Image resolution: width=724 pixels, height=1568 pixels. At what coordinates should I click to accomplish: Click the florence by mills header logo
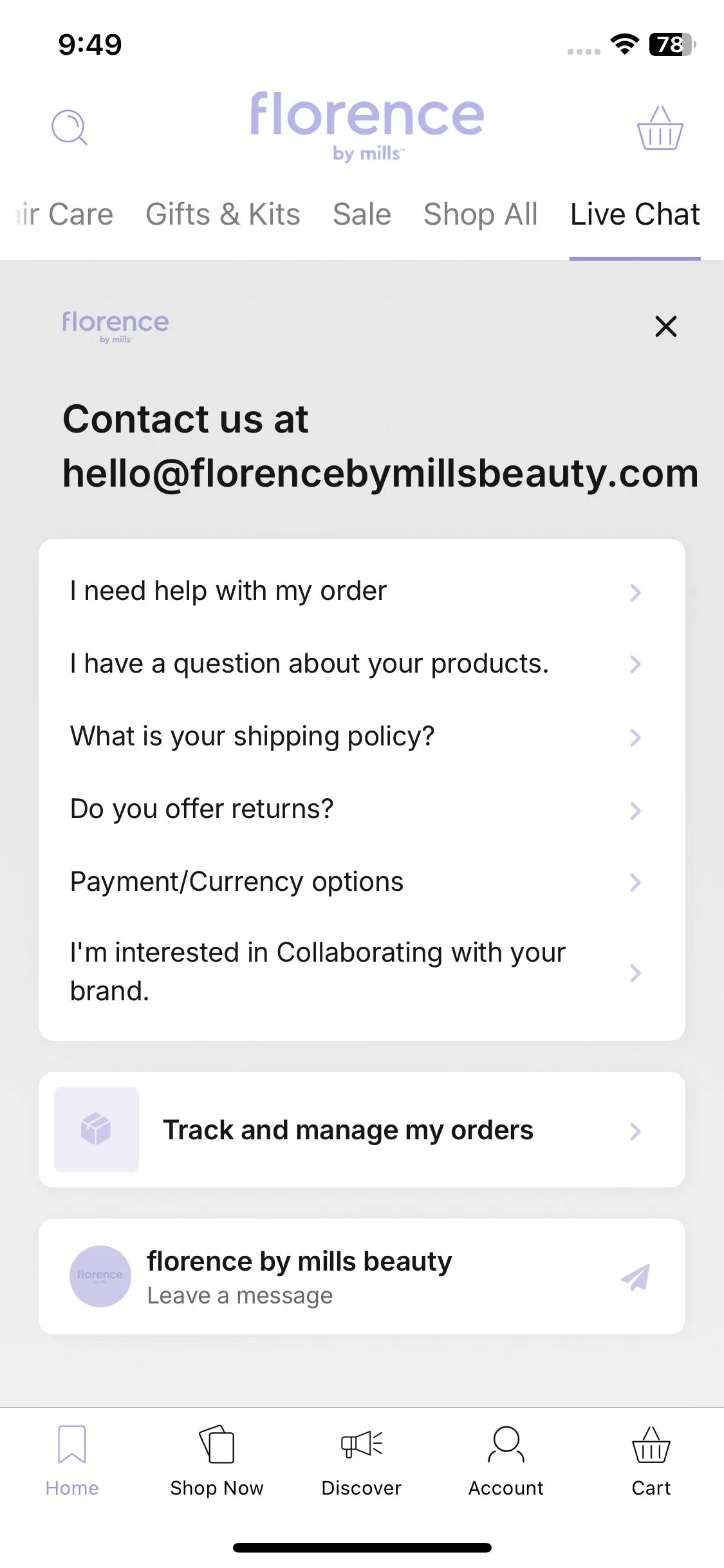click(367, 126)
